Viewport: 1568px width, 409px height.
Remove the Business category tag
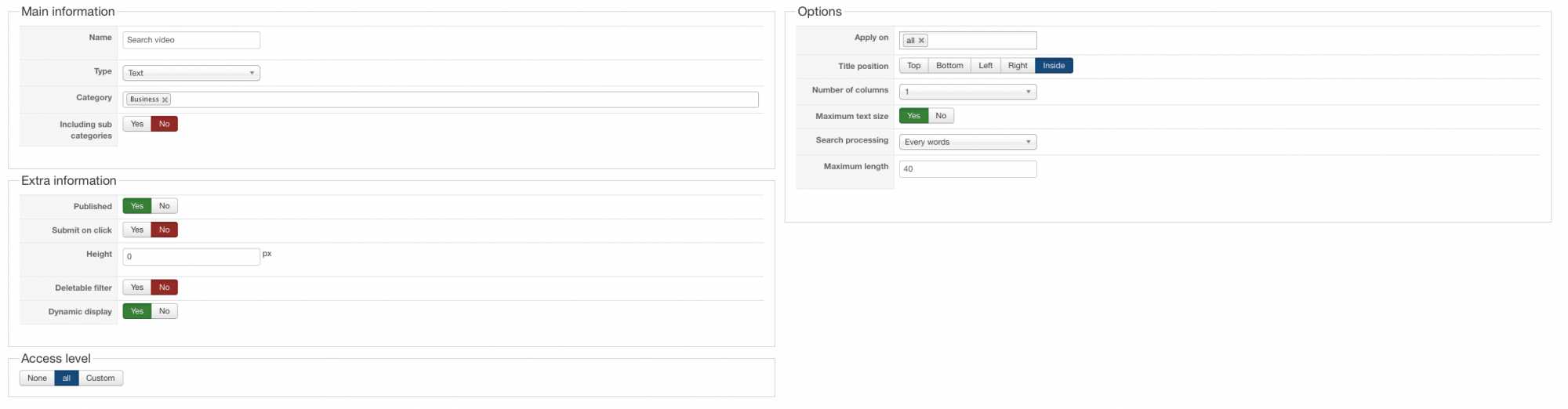[165, 100]
